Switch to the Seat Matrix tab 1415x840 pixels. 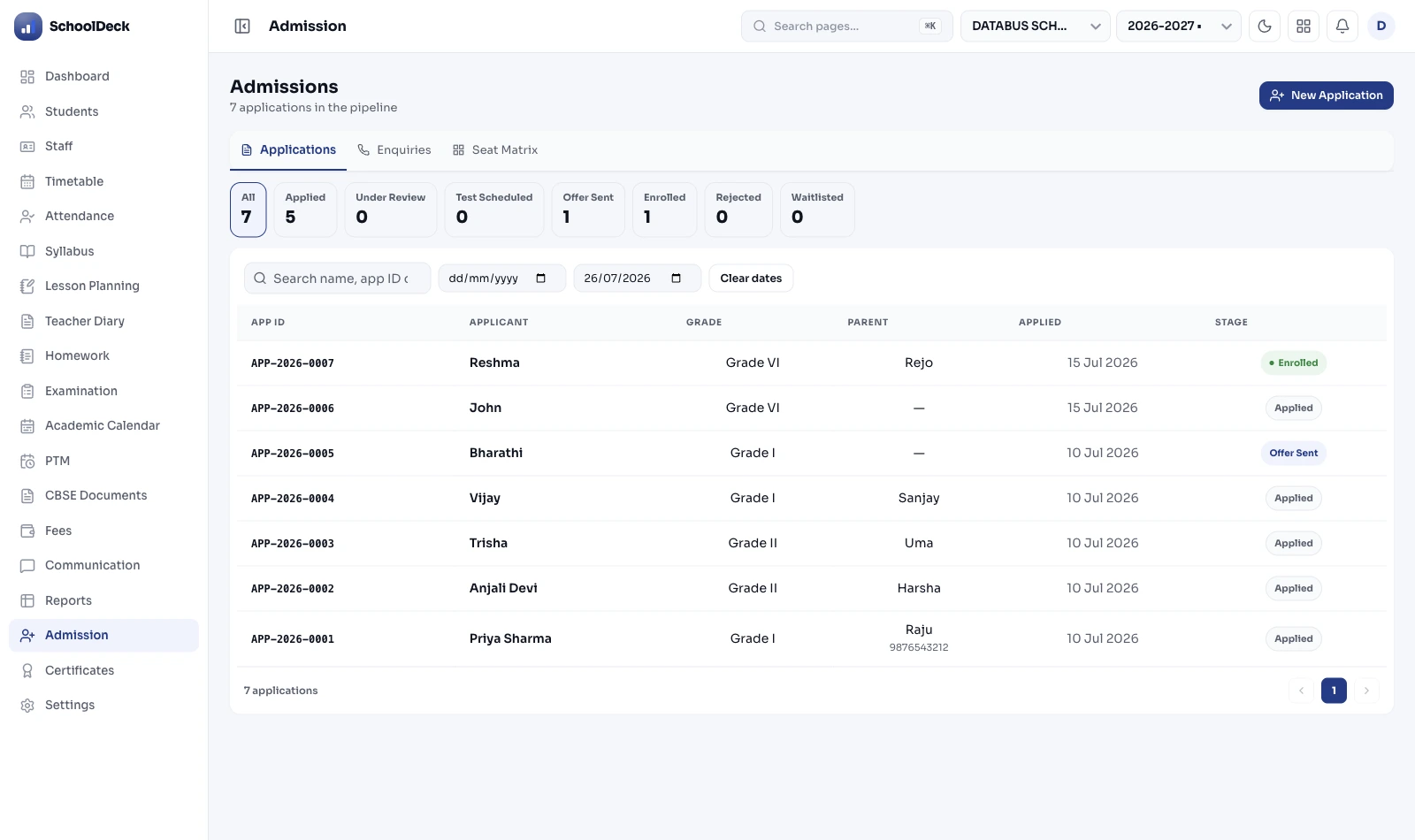pyautogui.click(x=495, y=150)
